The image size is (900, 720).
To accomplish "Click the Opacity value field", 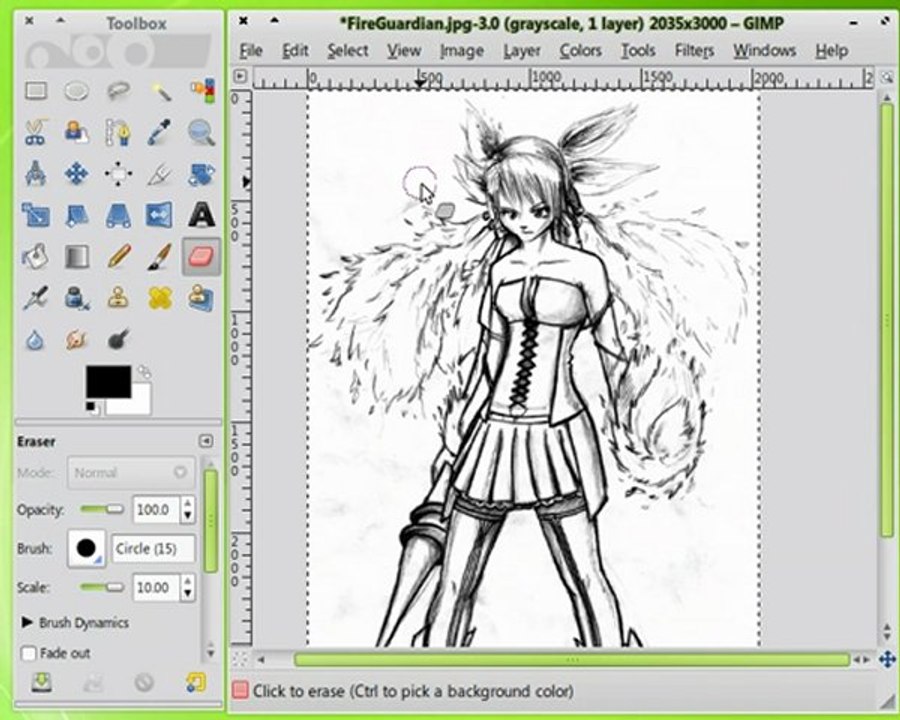I will pyautogui.click(x=157, y=510).
